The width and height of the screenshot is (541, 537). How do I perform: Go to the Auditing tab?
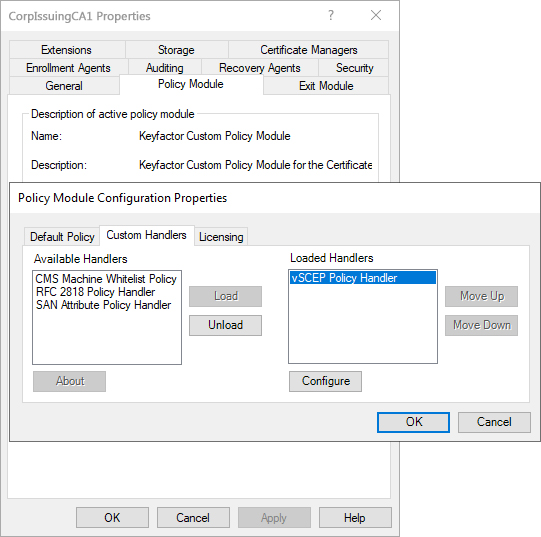pyautogui.click(x=165, y=68)
